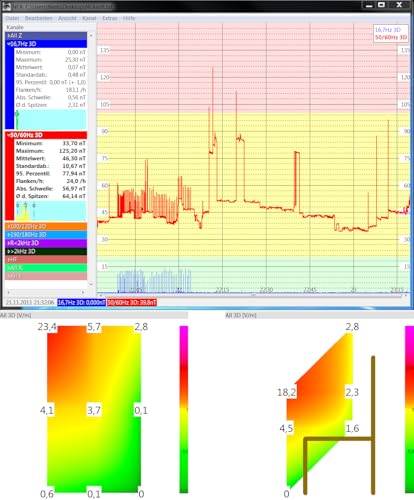
Task: Expand the All Z channel
Action: pos(46,35)
